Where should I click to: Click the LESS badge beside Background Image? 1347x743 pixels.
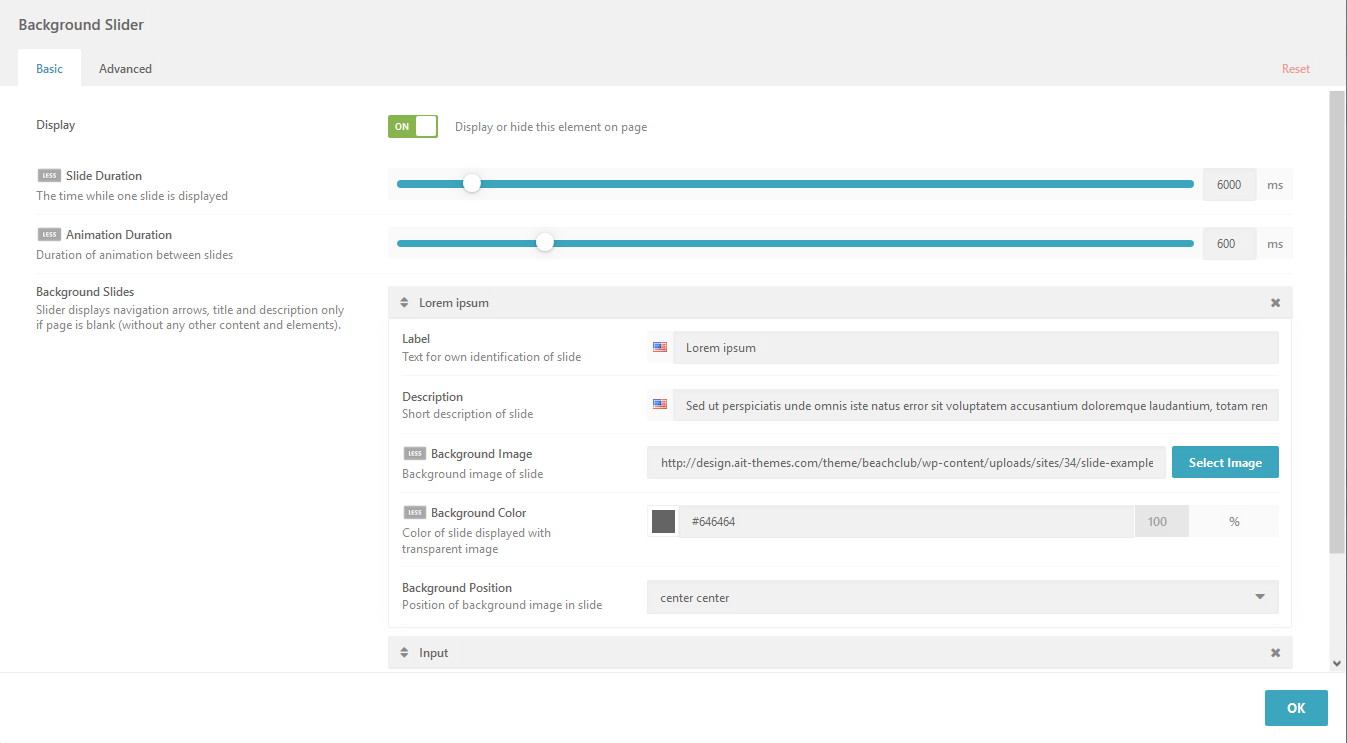414,454
